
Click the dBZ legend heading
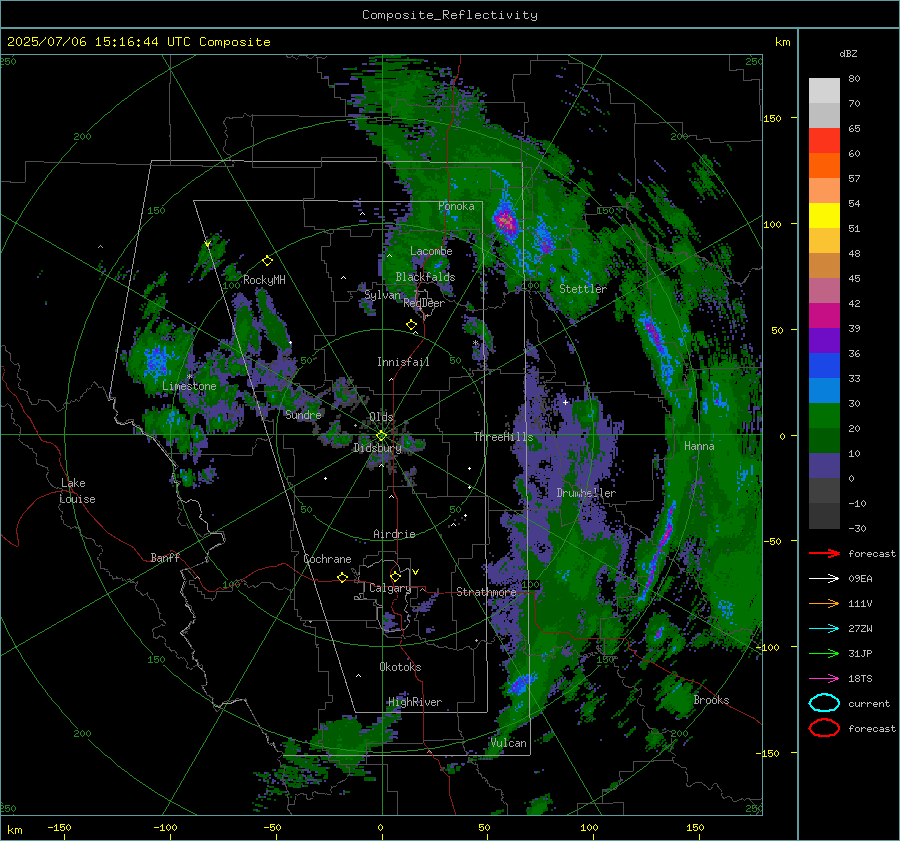[848, 53]
